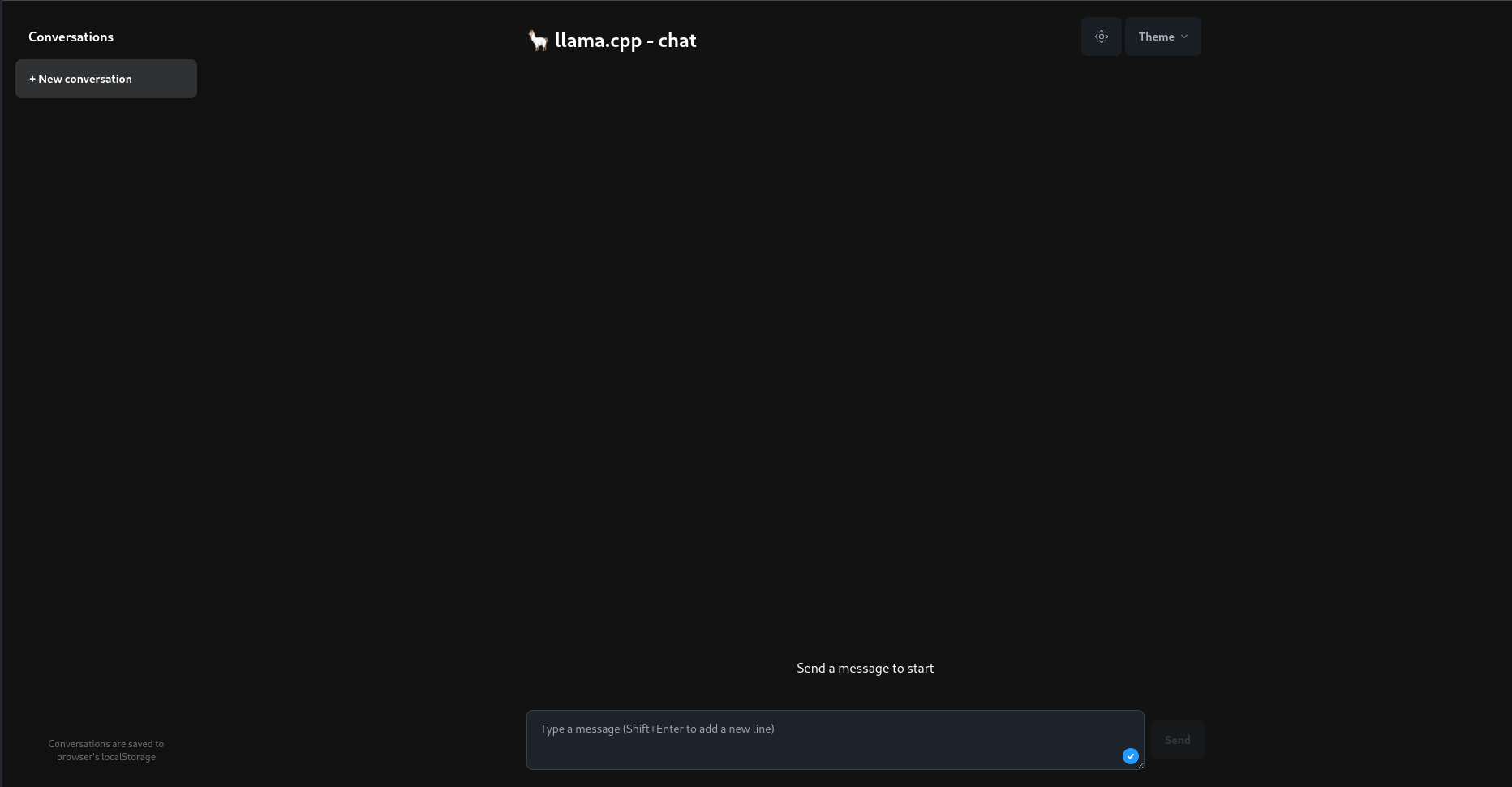Screen dimensions: 1512x787
Task: Click the llama.cpp - chat title
Action: coord(625,41)
